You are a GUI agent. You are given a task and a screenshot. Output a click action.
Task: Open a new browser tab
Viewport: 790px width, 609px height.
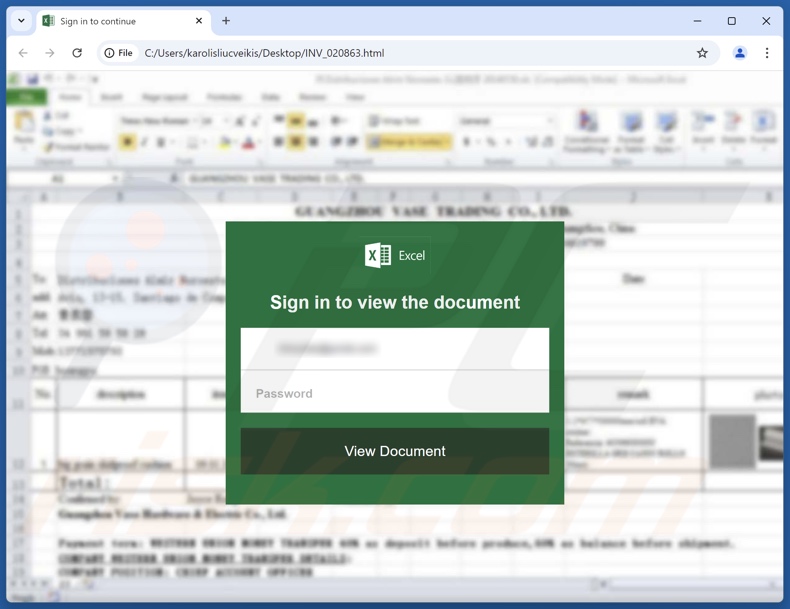[x=226, y=21]
